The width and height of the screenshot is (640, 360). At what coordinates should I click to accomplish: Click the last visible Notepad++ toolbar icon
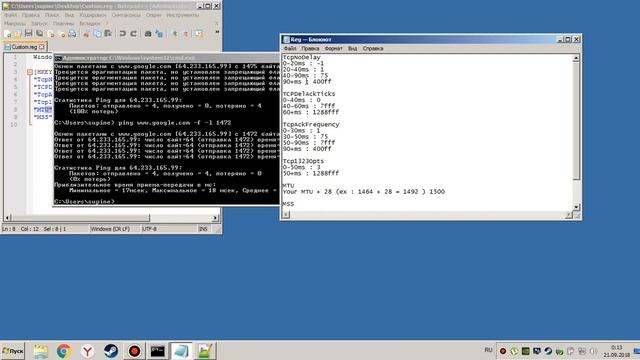click(199, 34)
